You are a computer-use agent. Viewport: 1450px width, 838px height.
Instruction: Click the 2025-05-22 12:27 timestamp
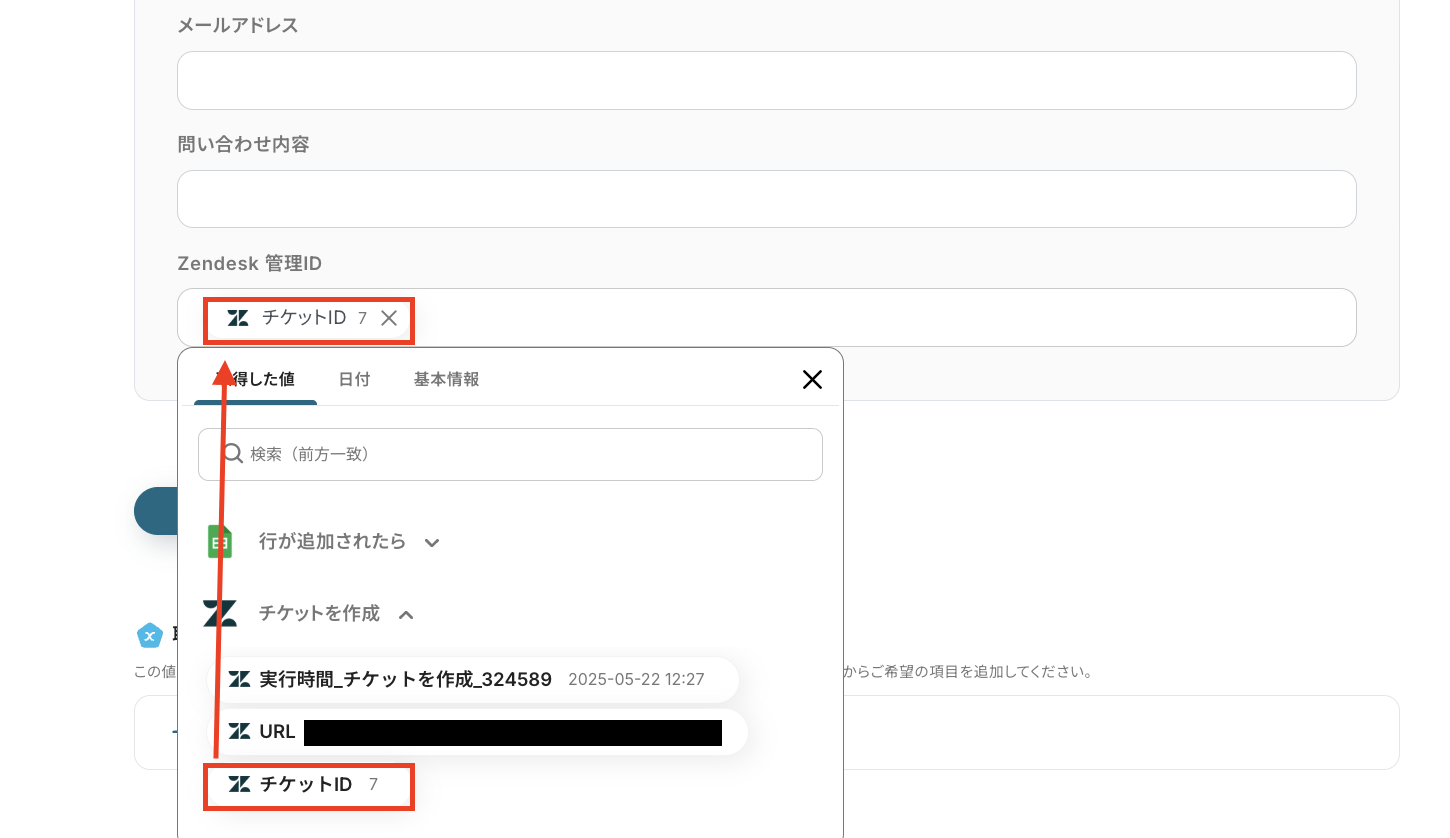tap(636, 680)
